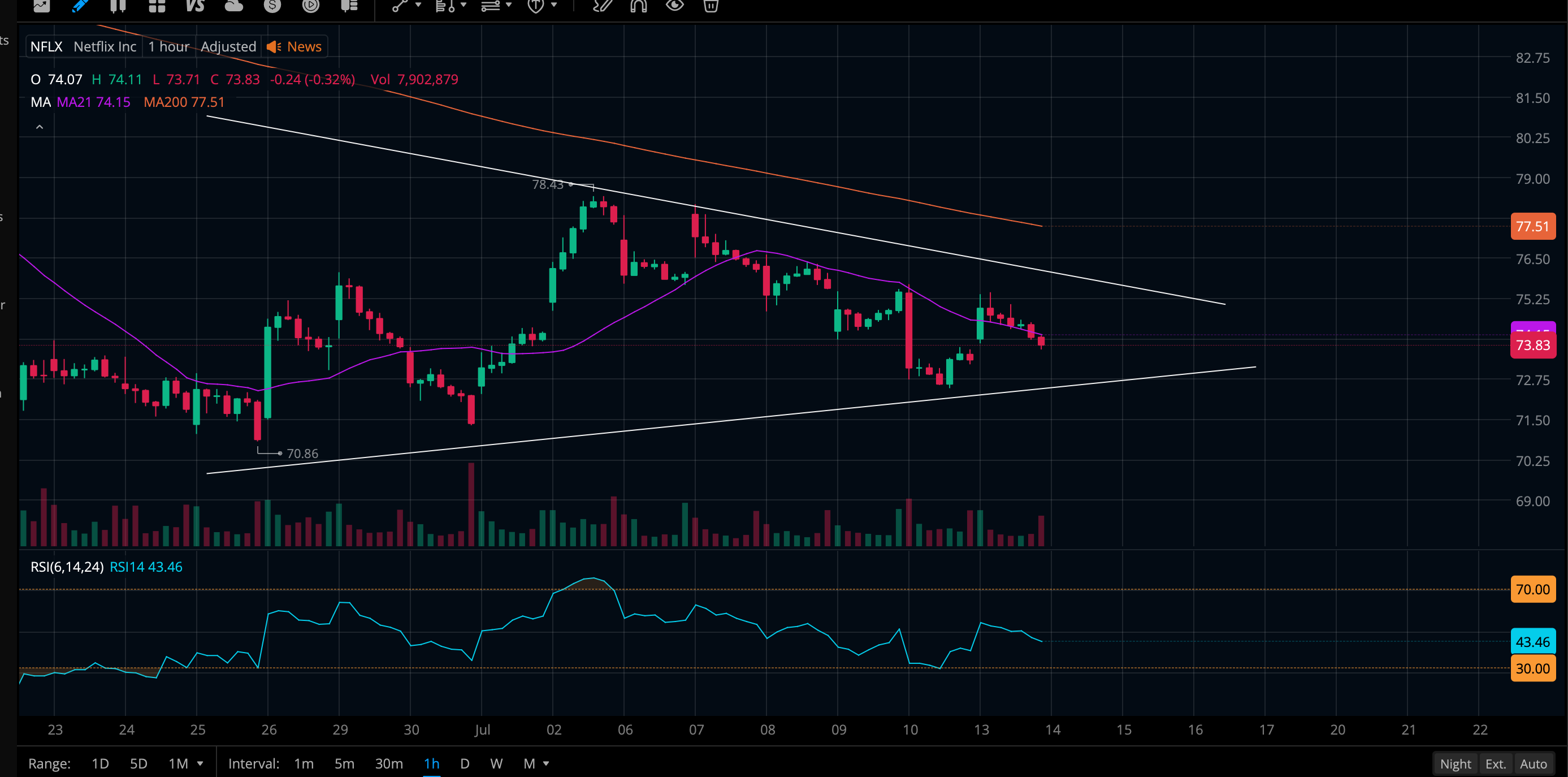The height and width of the screenshot is (777, 1568).
Task: Switch interval to 1m
Action: click(x=304, y=763)
